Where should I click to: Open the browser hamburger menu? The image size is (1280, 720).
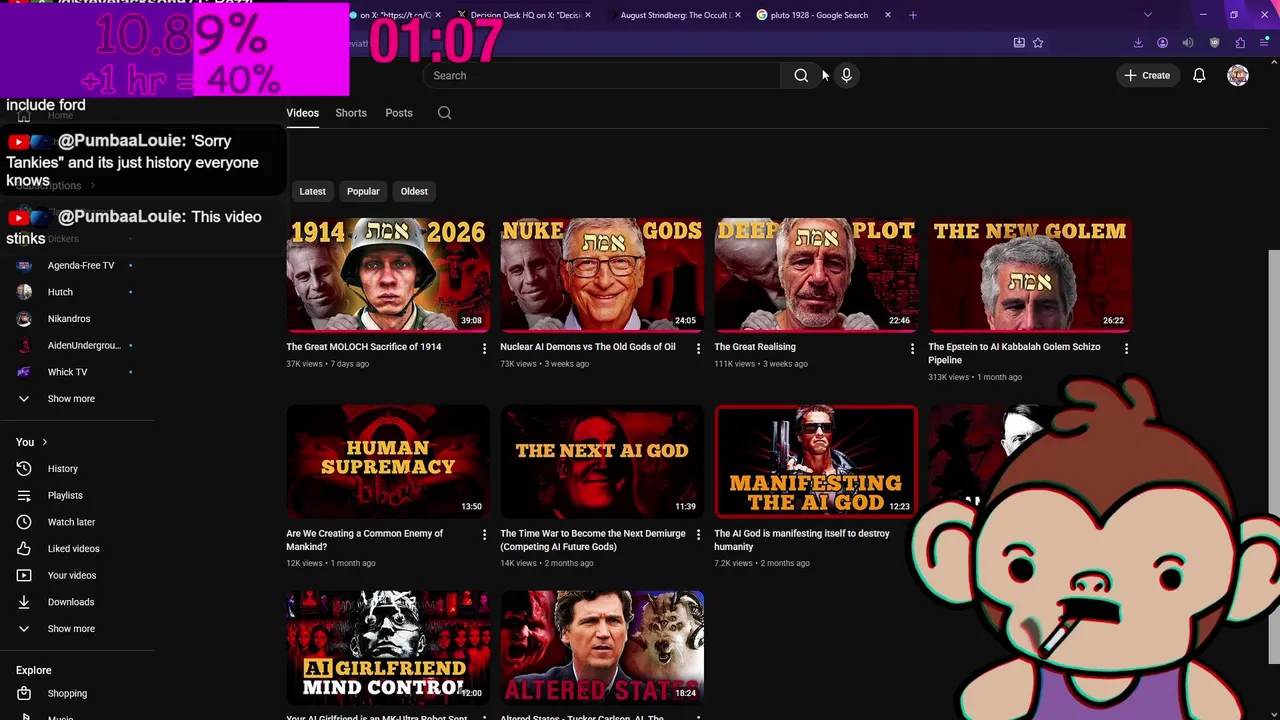point(1264,43)
